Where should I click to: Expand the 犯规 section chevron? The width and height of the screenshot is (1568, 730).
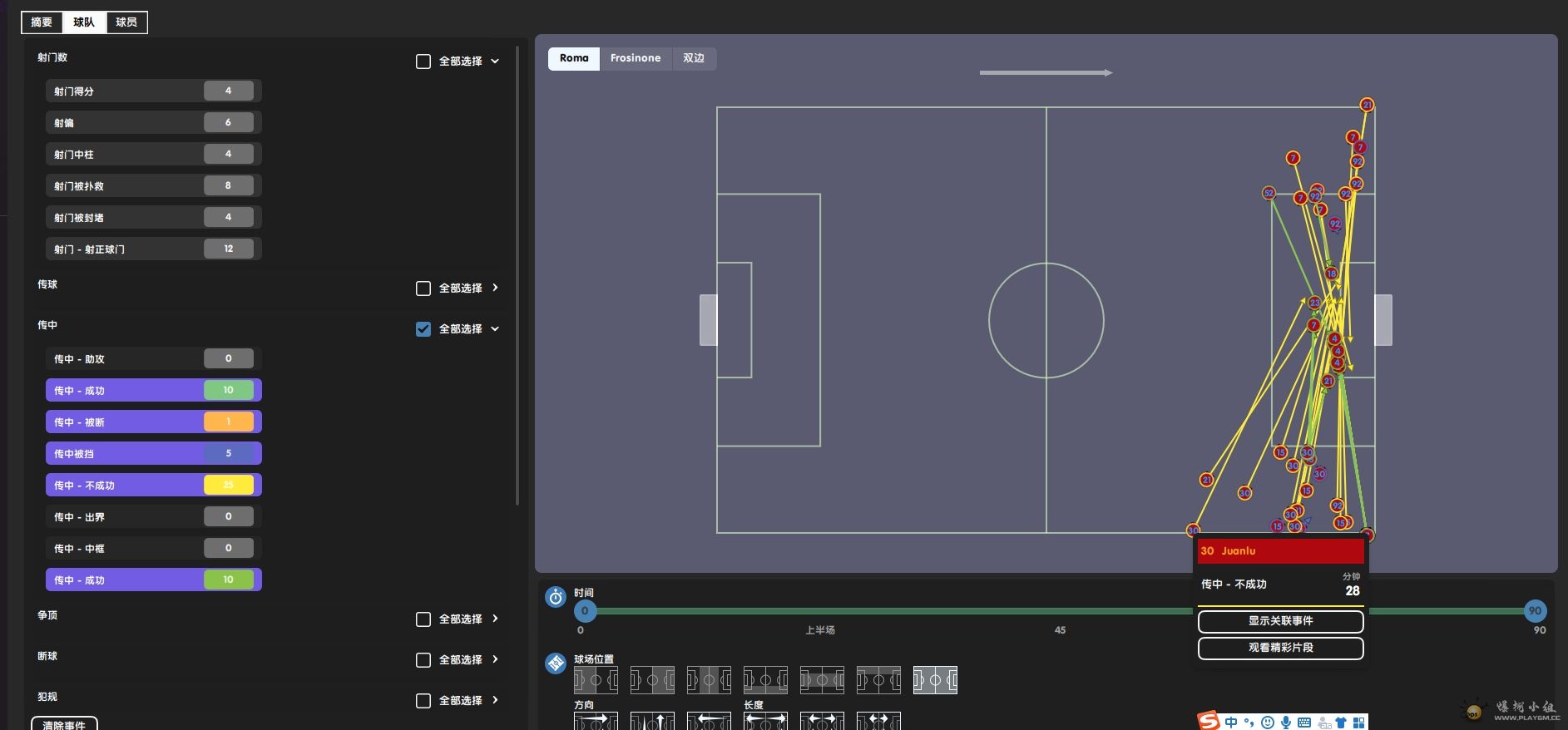point(495,700)
